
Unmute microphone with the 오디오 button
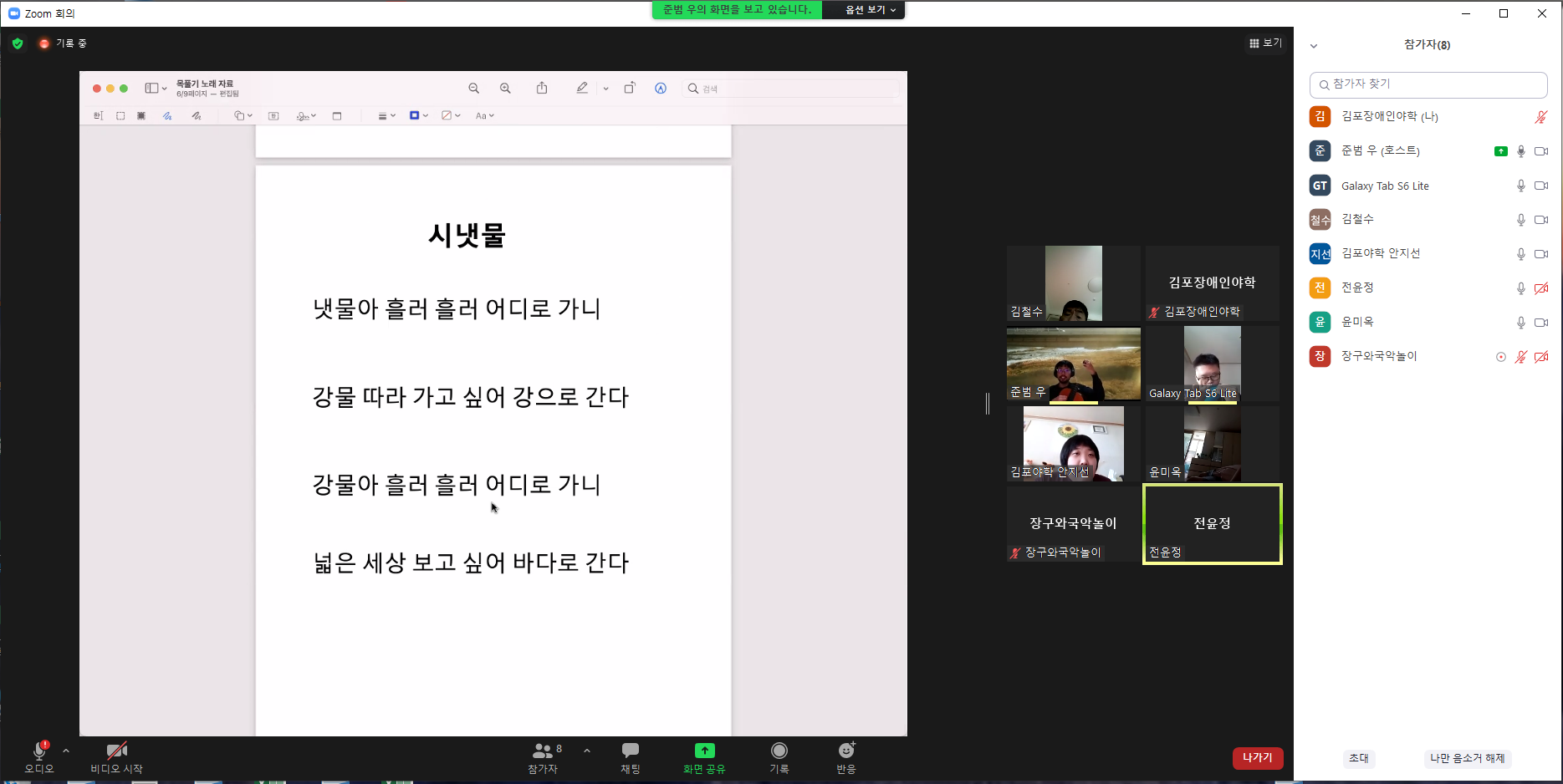click(x=39, y=757)
